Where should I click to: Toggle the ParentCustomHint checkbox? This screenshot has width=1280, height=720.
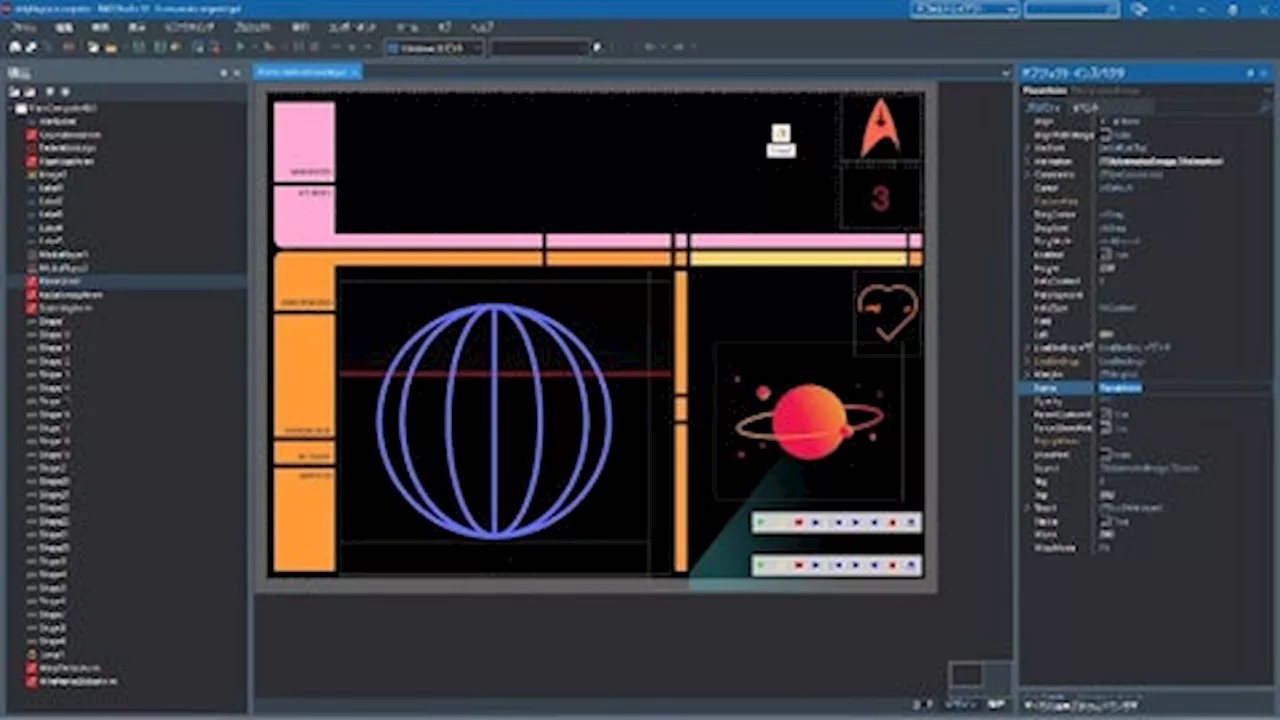coord(1105,414)
